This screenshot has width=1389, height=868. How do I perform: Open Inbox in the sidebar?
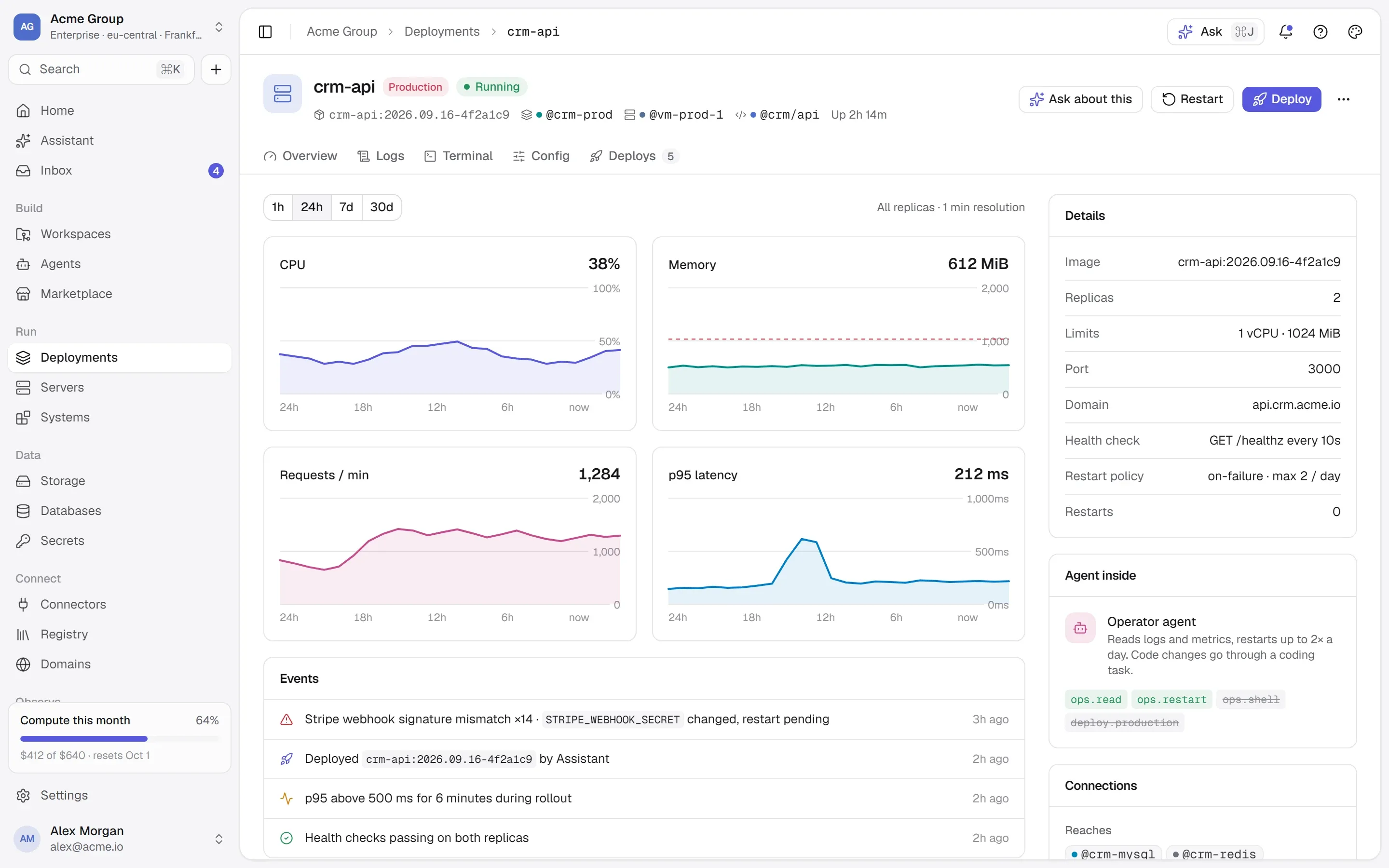point(120,171)
